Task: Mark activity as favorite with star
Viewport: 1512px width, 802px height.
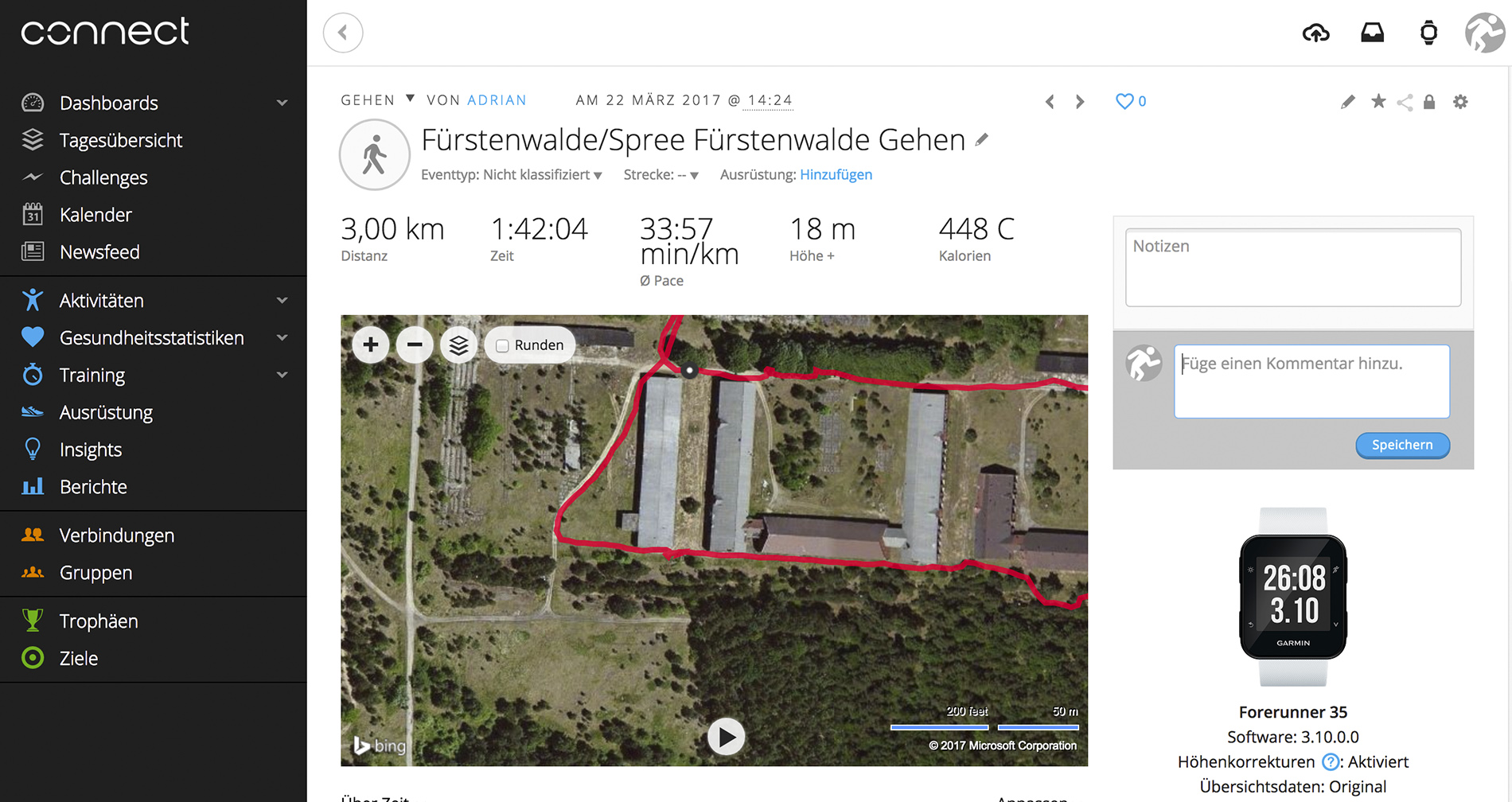Action: pos(1378,101)
